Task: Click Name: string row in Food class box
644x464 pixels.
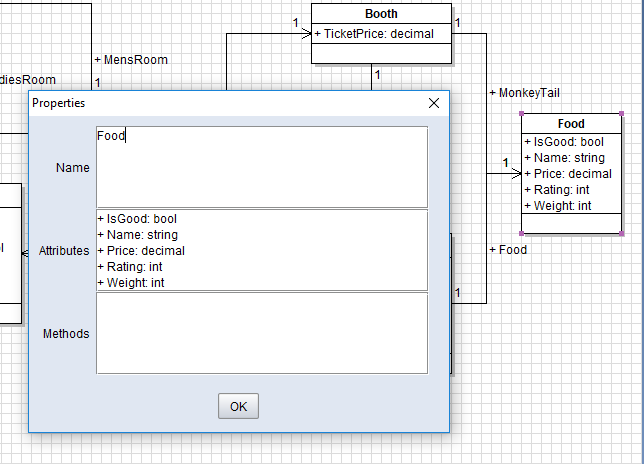Action: coord(564,158)
